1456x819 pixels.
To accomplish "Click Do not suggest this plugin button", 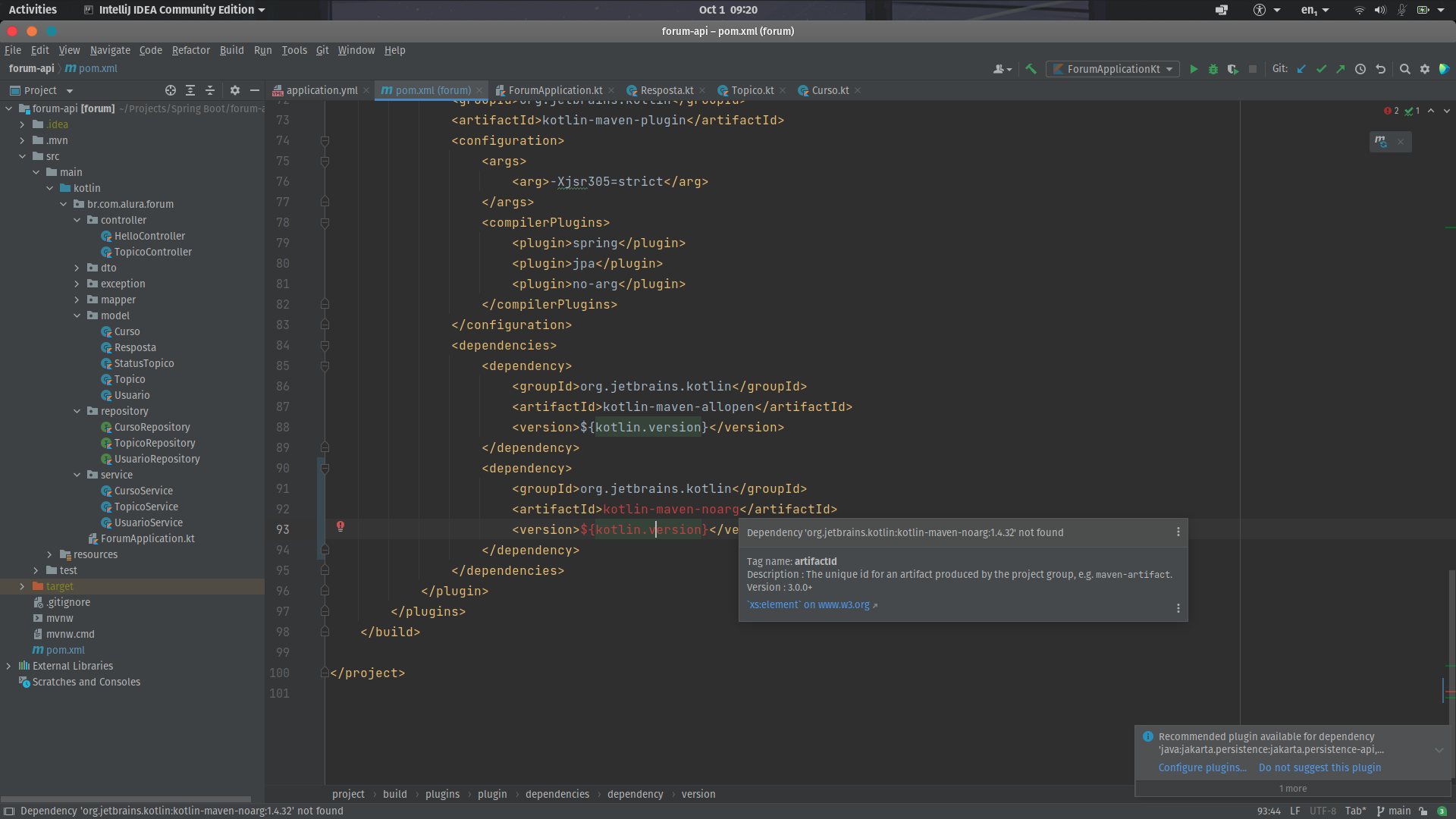I will click(x=1320, y=767).
